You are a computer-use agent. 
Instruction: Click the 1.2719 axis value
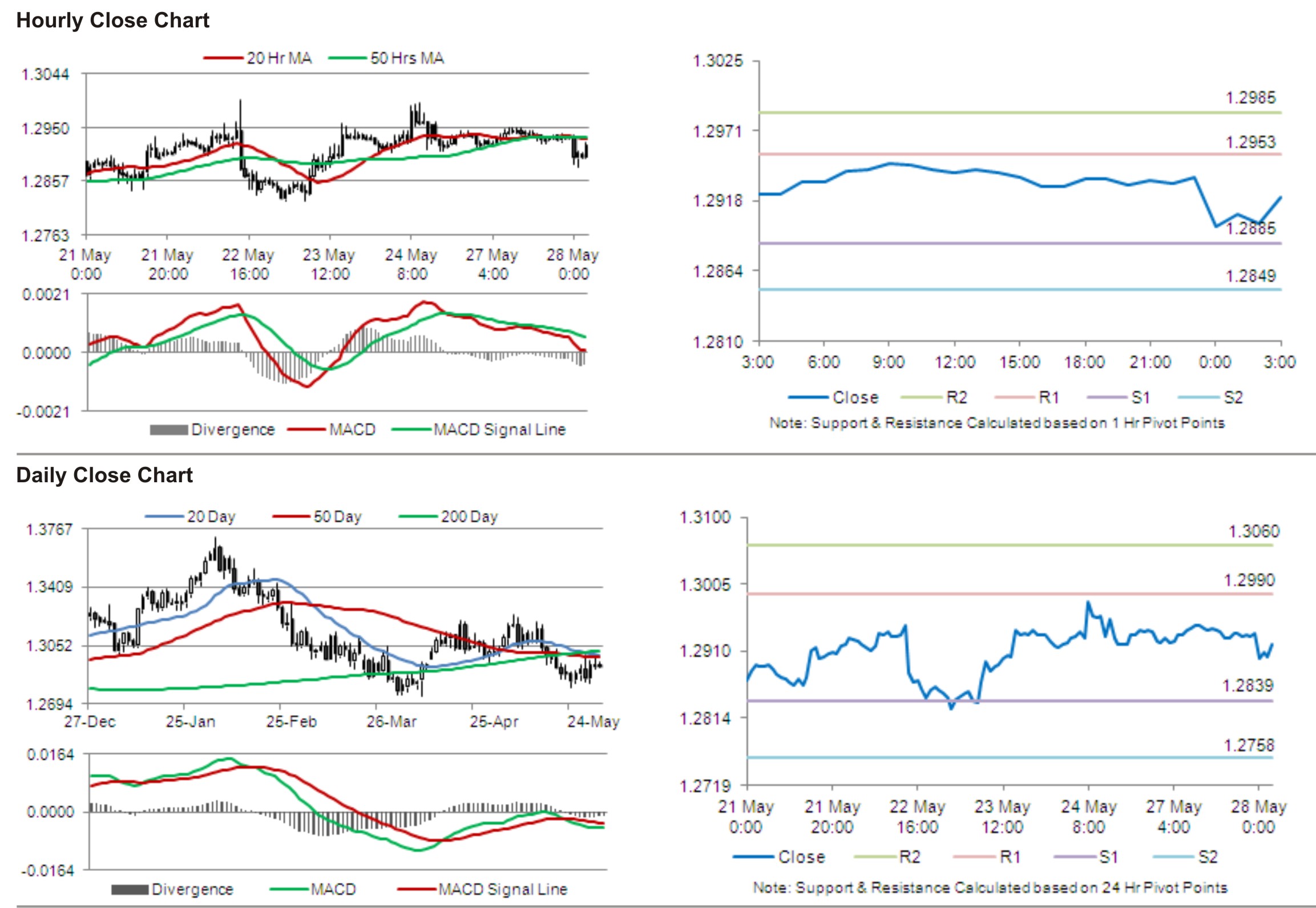(705, 786)
